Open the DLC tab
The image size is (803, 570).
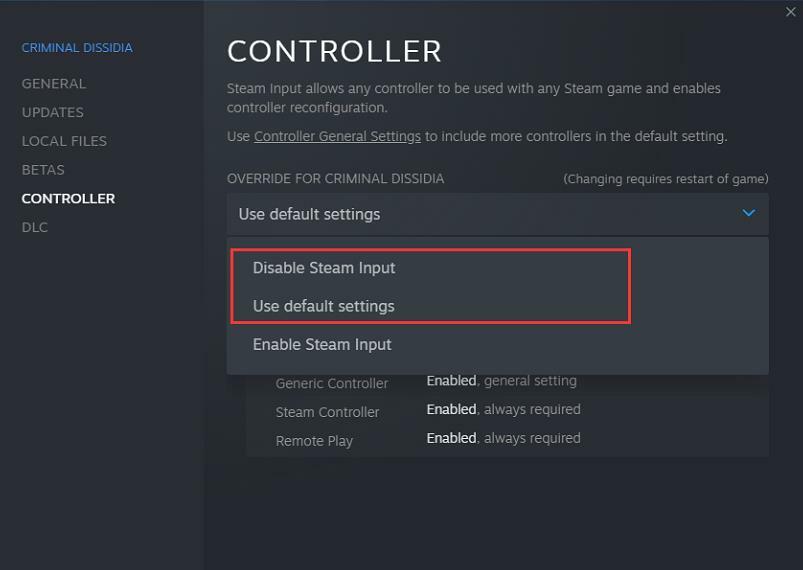35,227
